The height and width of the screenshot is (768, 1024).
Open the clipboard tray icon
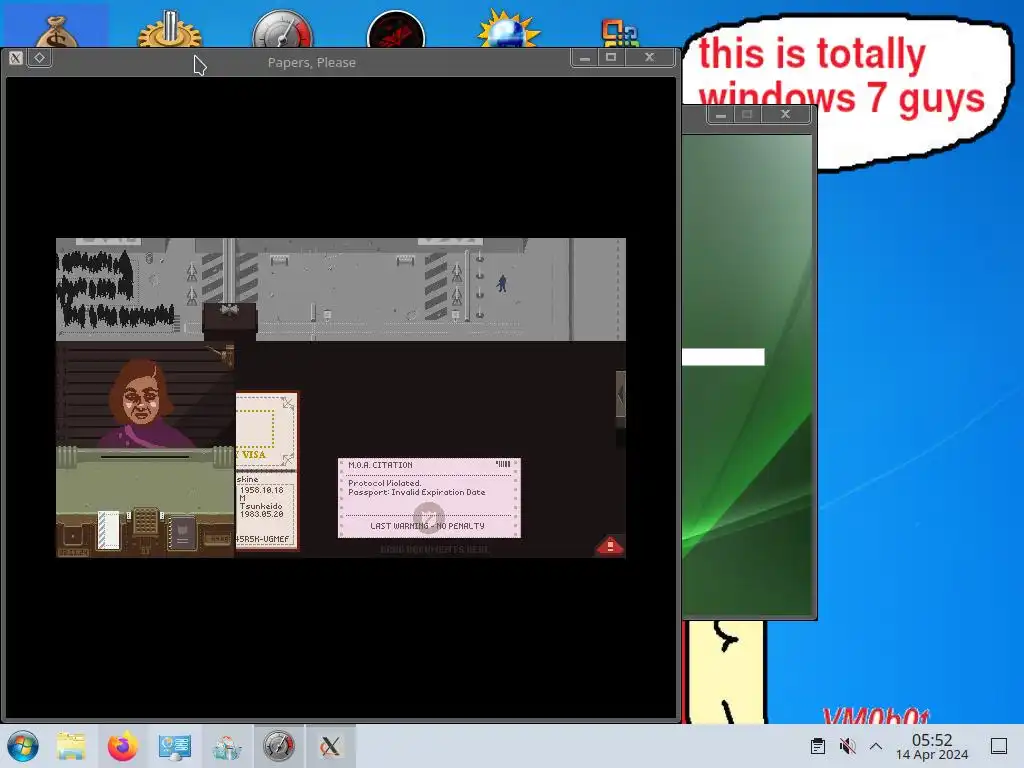818,746
